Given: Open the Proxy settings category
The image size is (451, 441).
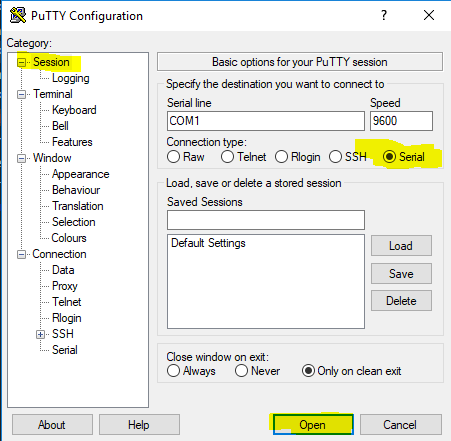Looking at the screenshot, I should point(65,286).
